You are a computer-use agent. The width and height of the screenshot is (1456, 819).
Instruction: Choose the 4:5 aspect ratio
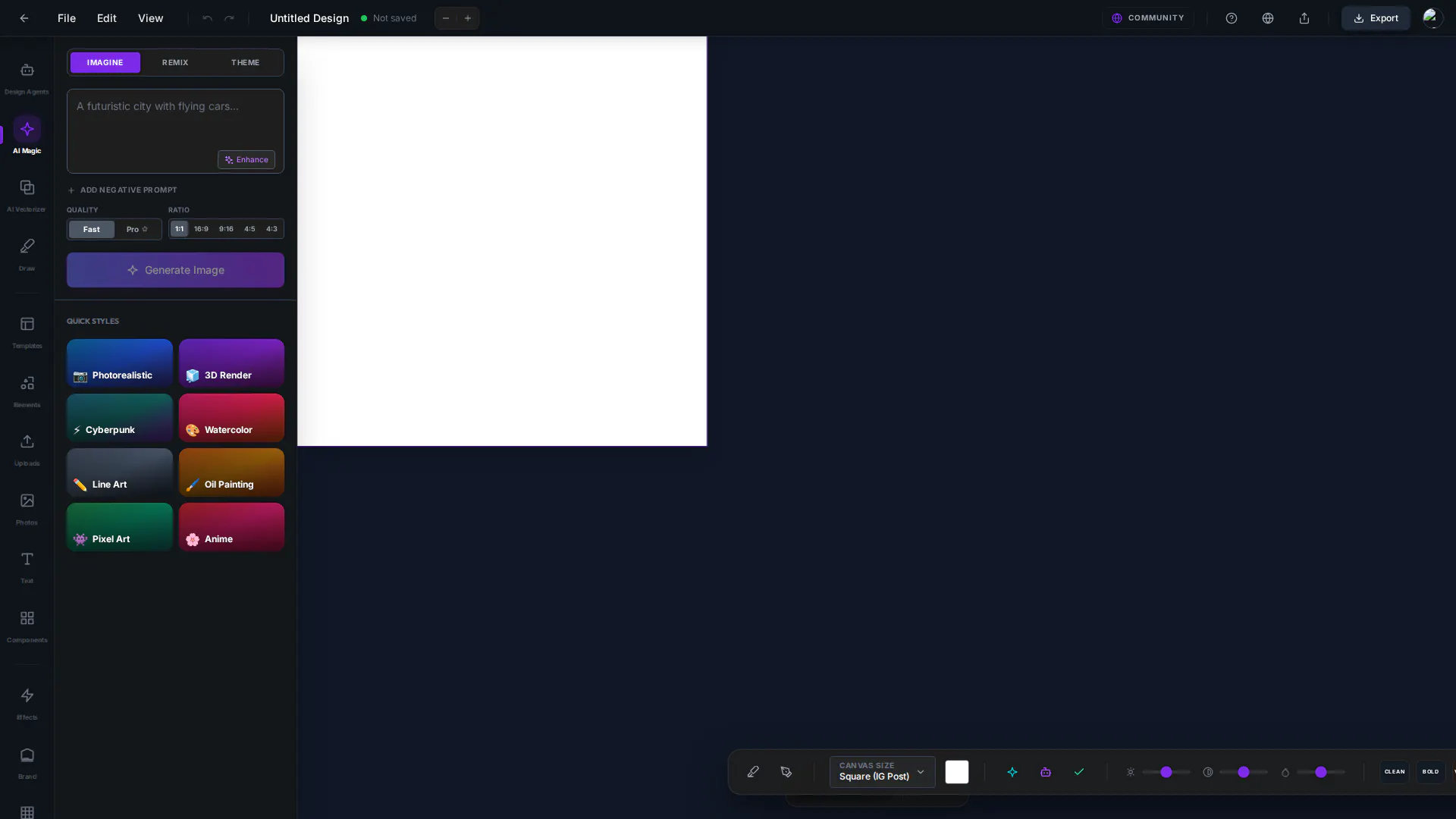click(x=249, y=229)
